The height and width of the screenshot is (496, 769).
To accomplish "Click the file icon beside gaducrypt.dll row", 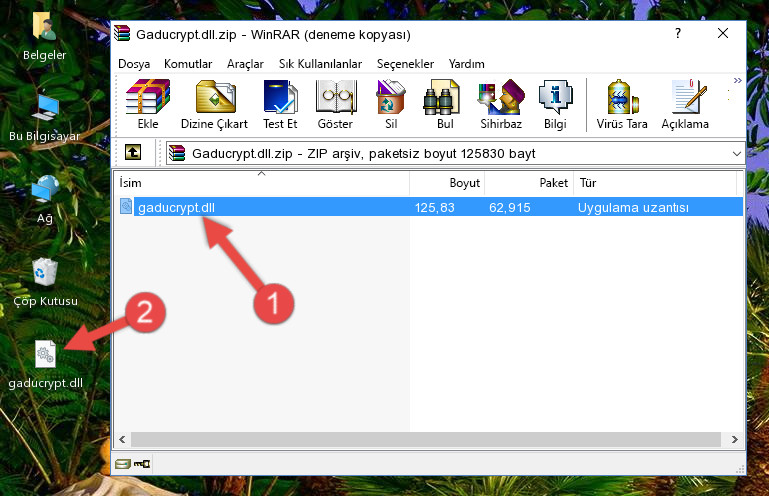I will pyautogui.click(x=126, y=207).
